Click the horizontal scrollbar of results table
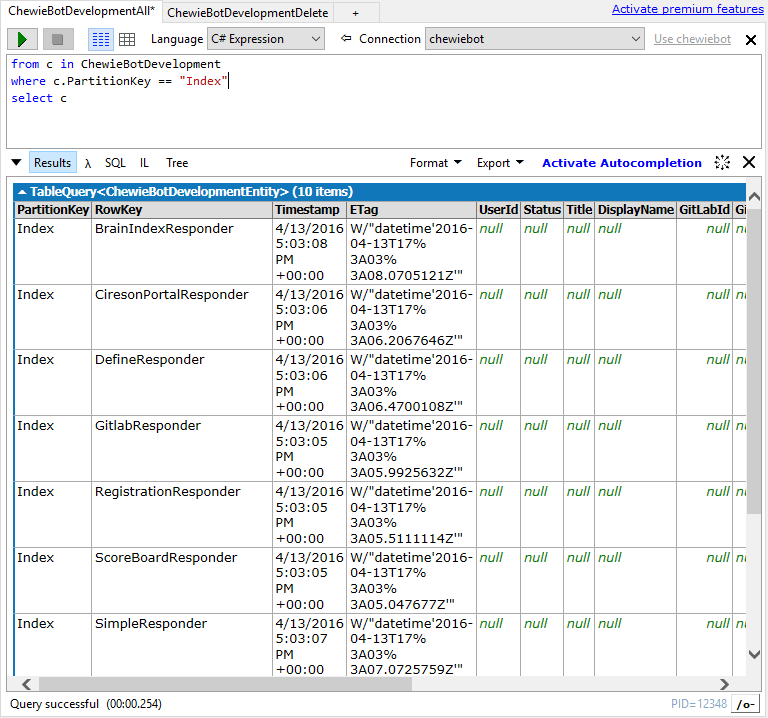The width and height of the screenshot is (768, 718). 220,685
